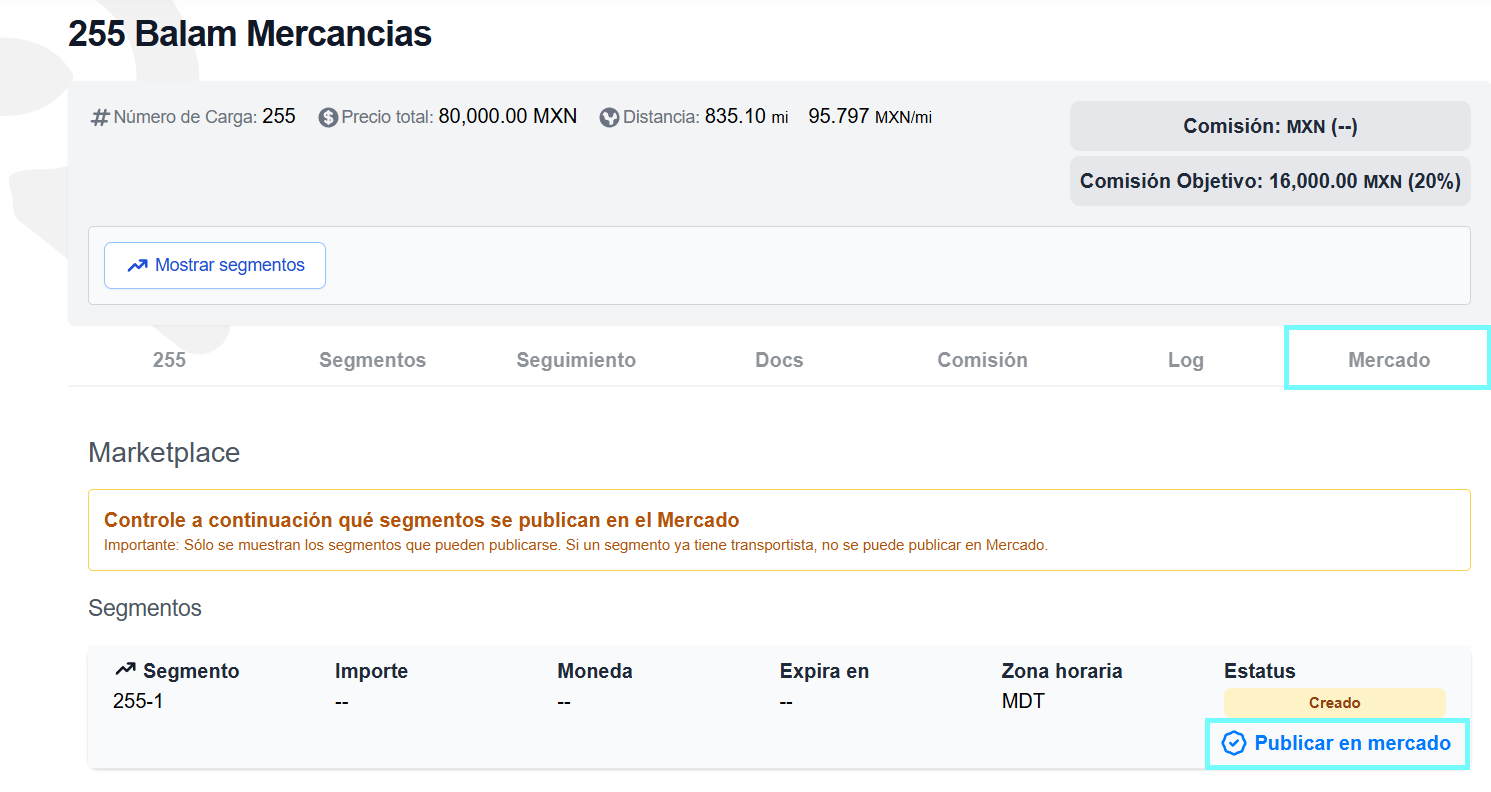Click the Creado status badge

tap(1334, 702)
